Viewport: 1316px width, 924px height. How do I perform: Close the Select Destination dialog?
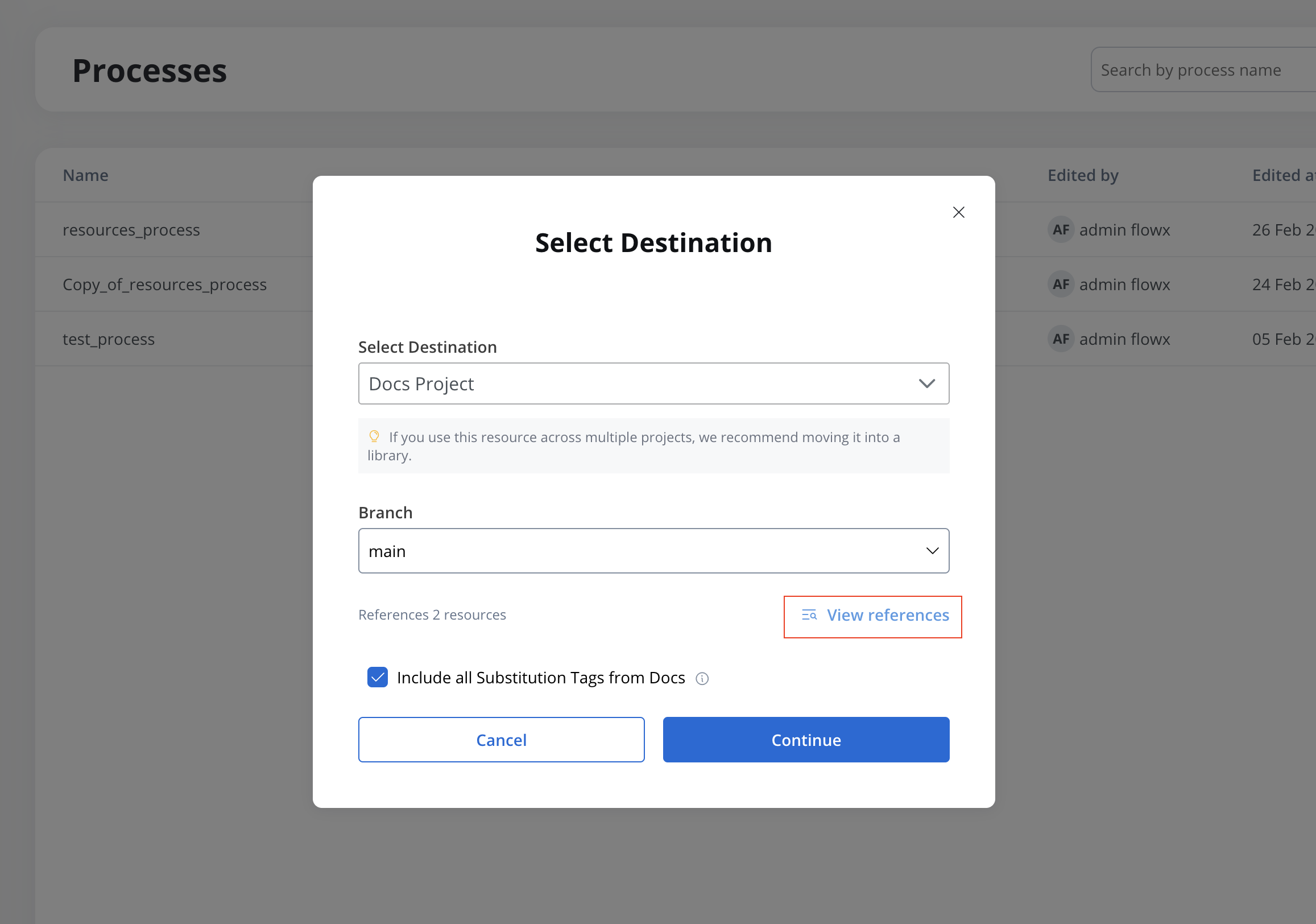click(x=958, y=212)
